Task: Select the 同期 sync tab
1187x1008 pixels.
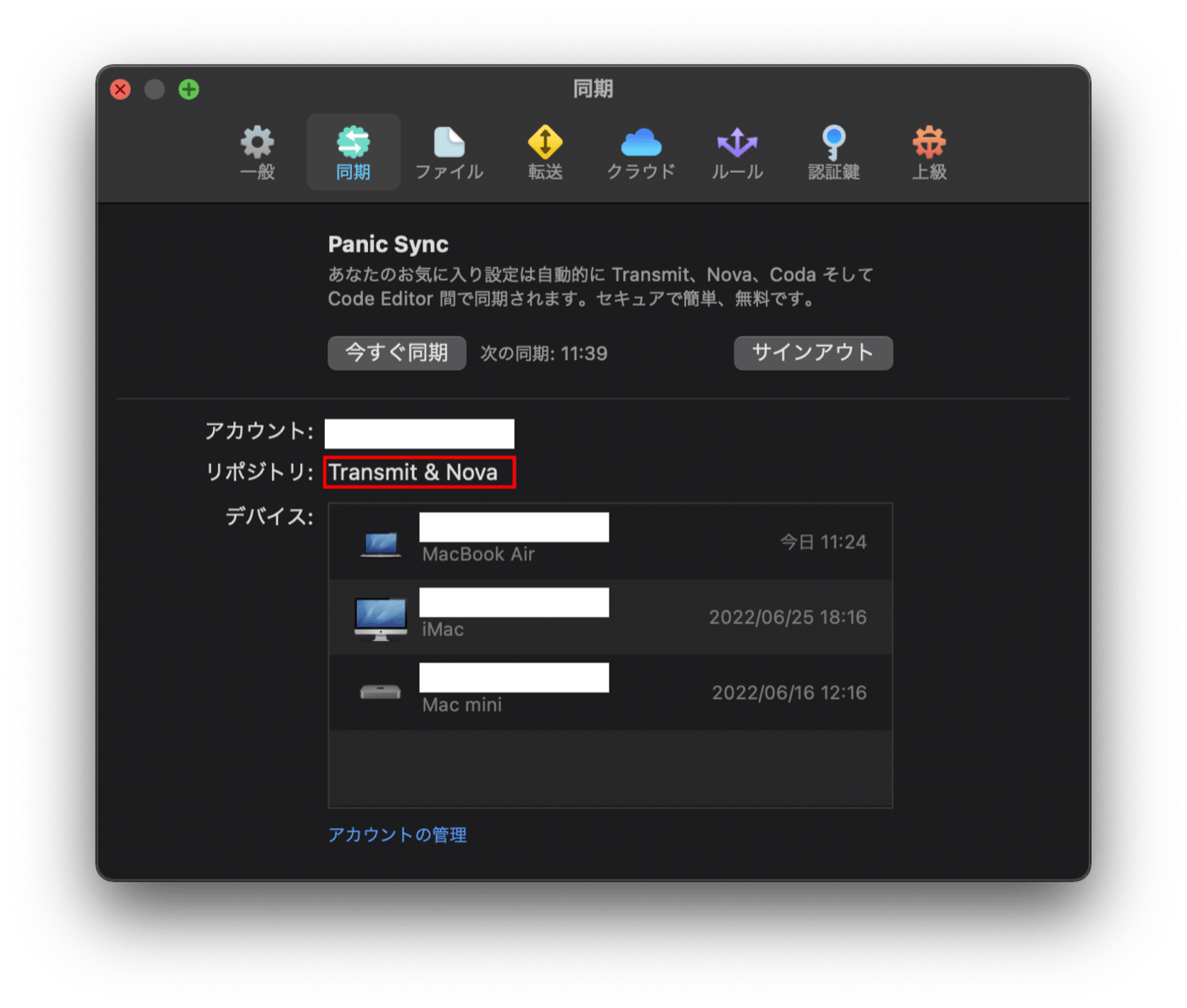Action: 353,153
